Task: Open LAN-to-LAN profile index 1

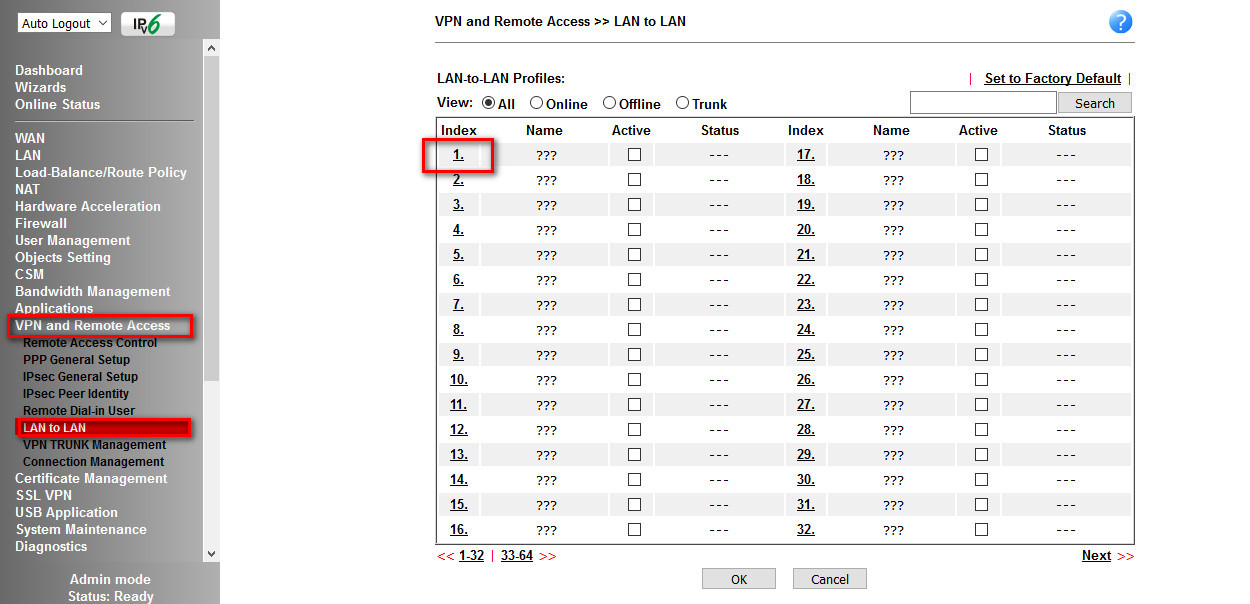Action: click(x=458, y=155)
